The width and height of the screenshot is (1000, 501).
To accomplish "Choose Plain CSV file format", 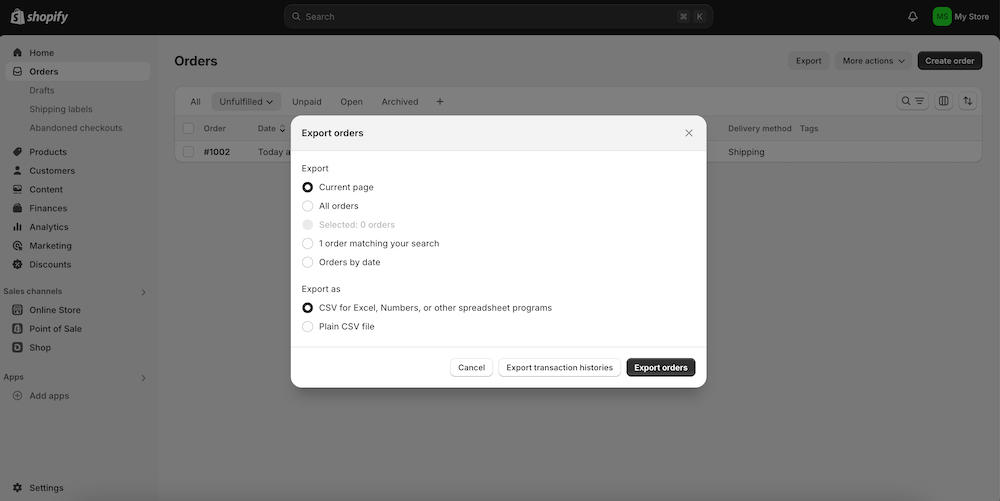I will pos(307,326).
